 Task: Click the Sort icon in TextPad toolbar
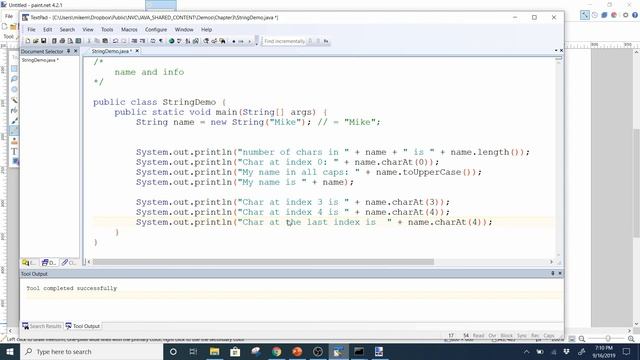(187, 41)
